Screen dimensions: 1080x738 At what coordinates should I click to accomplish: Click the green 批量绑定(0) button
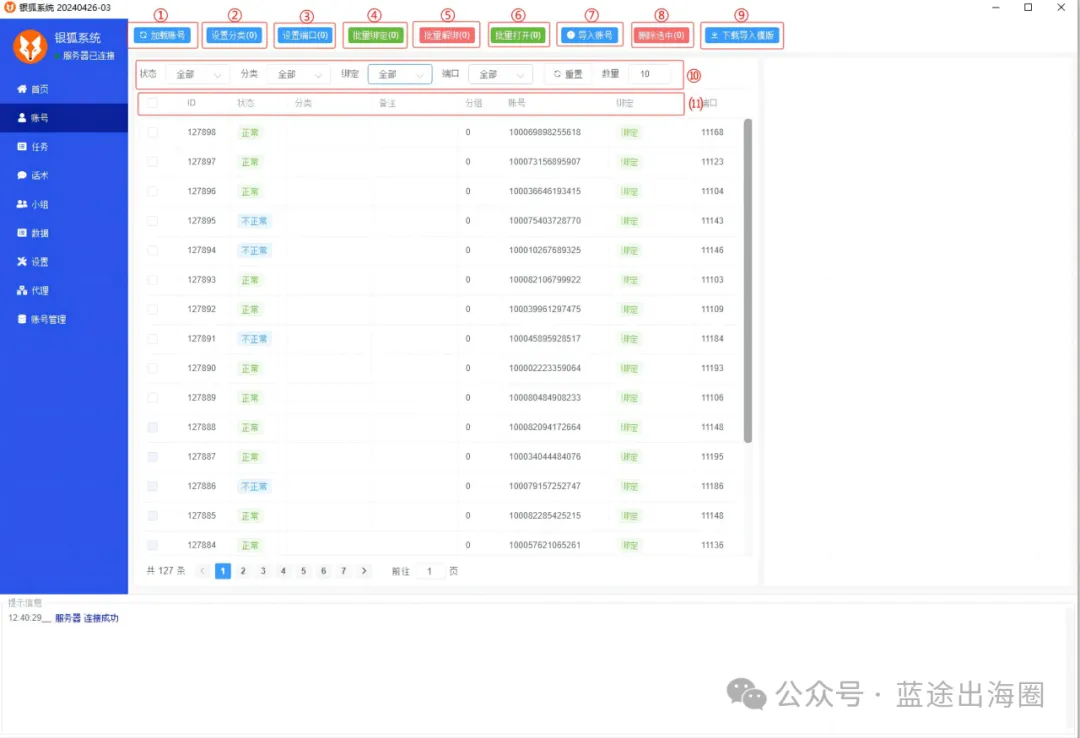[375, 35]
